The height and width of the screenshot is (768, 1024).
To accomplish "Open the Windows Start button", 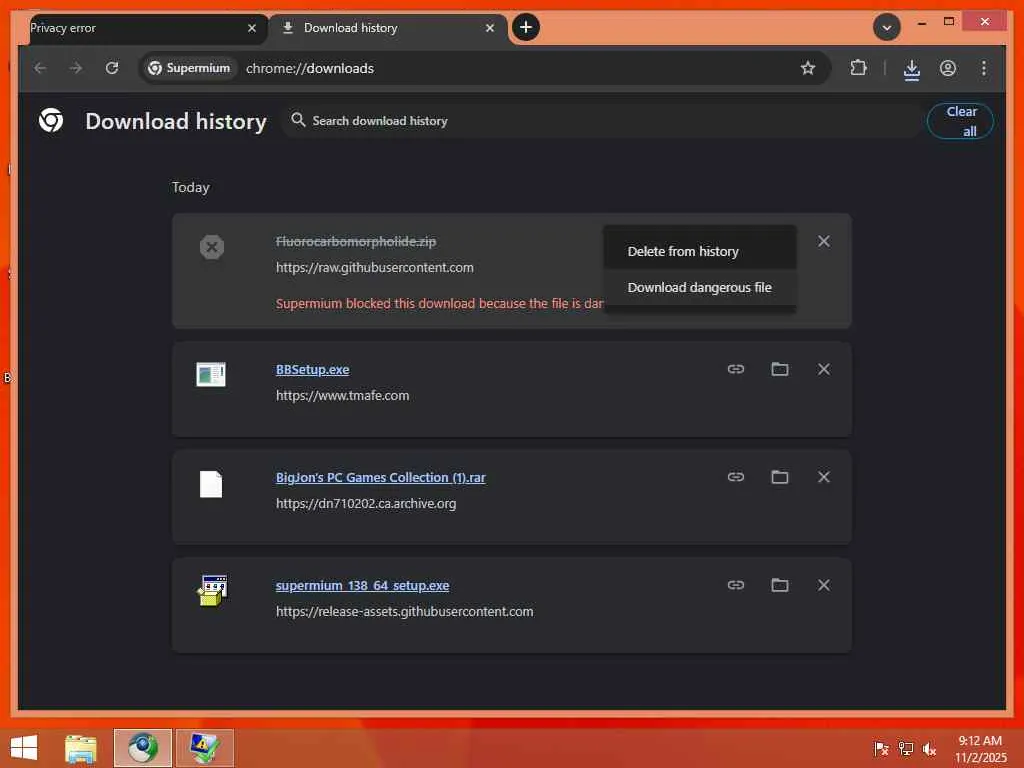I will tap(24, 748).
